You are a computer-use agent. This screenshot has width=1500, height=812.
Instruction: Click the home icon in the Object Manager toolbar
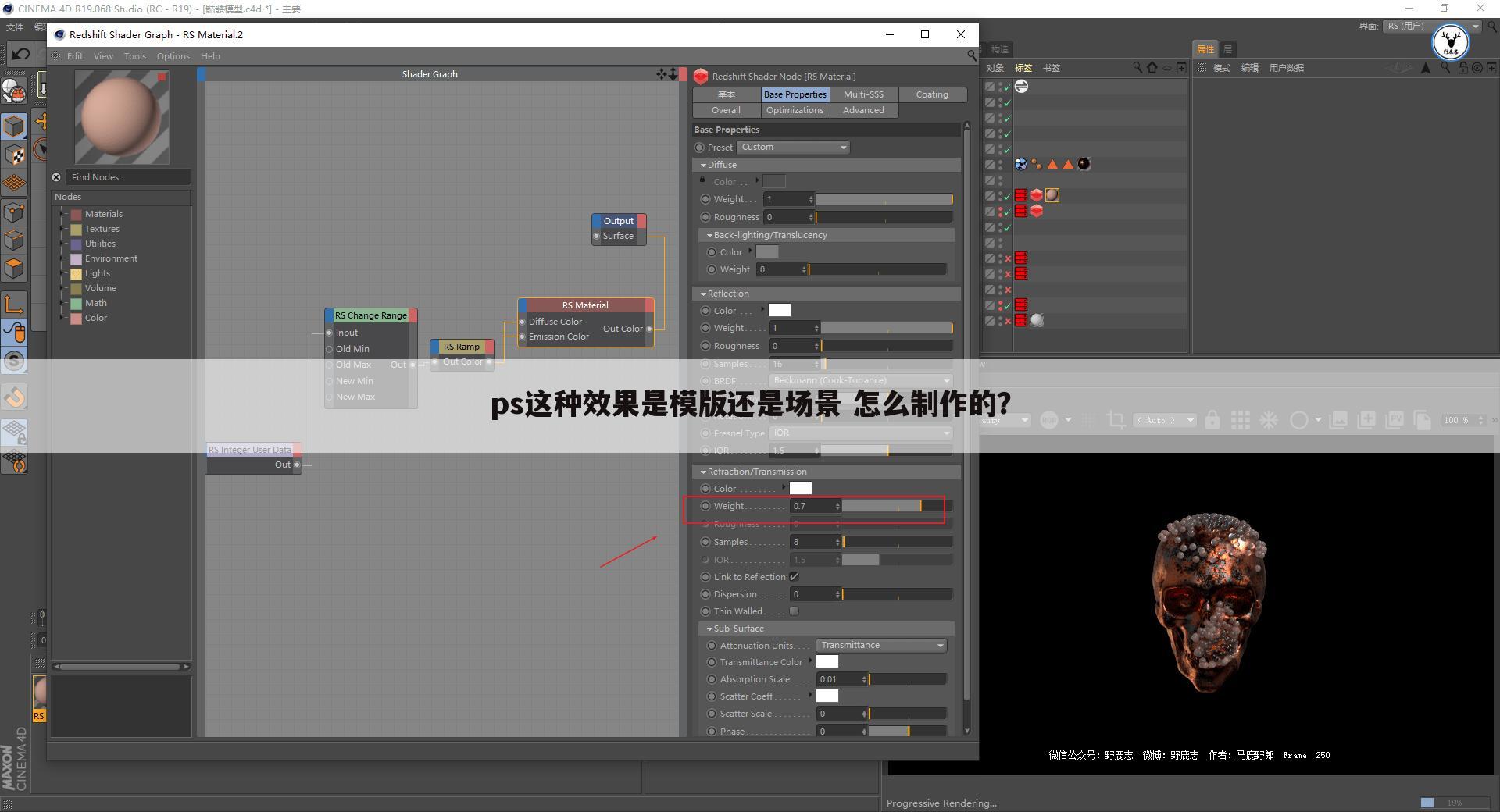pos(1152,68)
